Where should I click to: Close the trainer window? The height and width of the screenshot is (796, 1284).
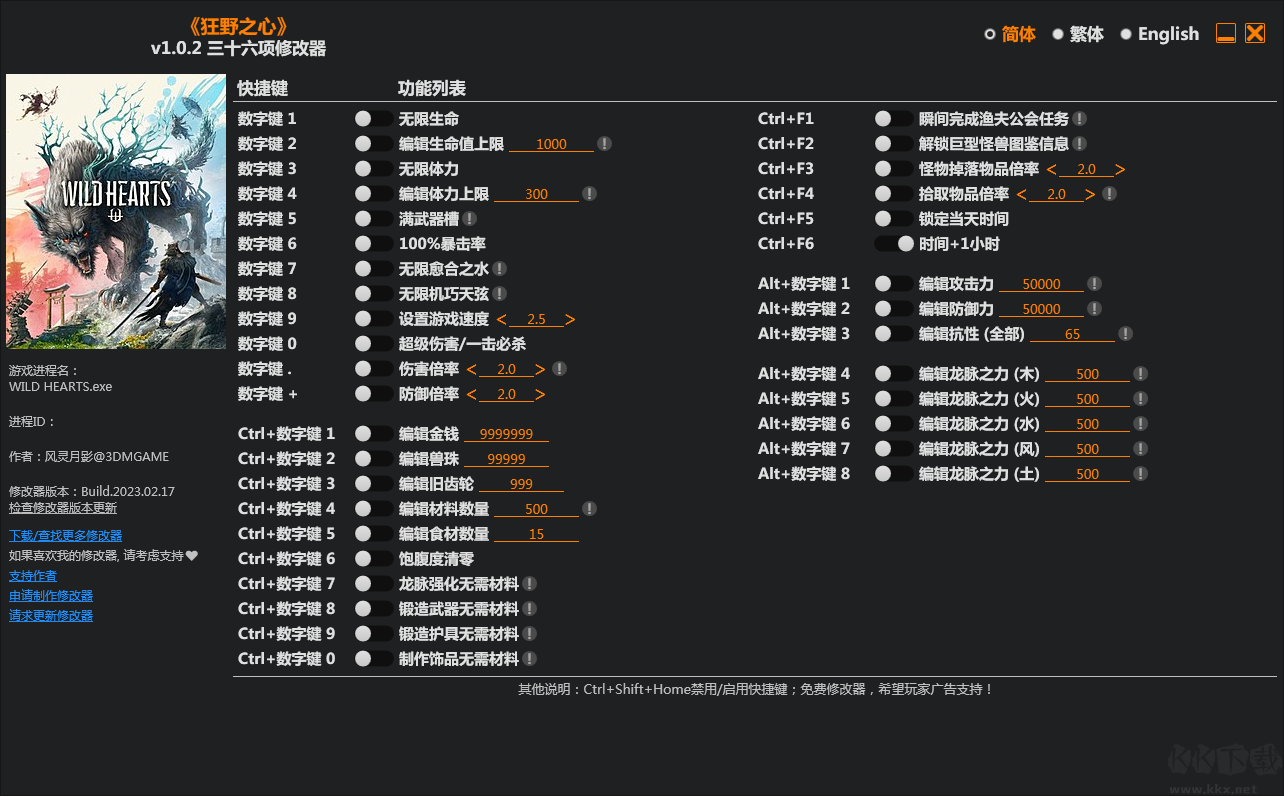[x=1255, y=33]
